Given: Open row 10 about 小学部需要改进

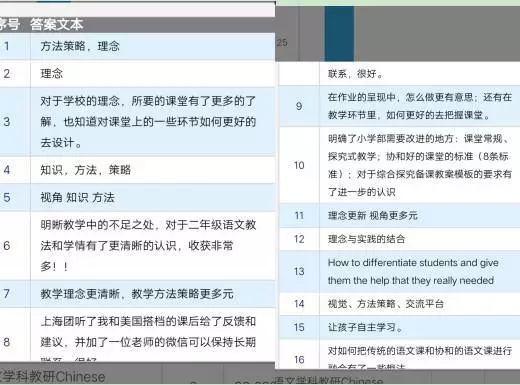Looking at the screenshot, I should [x=400, y=165].
